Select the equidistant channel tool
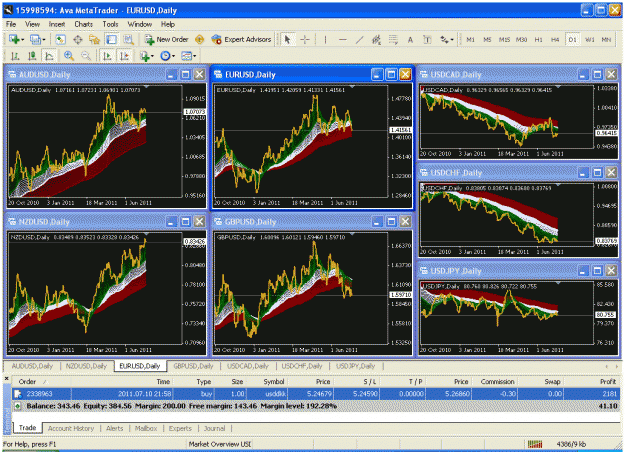The height and width of the screenshot is (452, 625). click(376, 39)
